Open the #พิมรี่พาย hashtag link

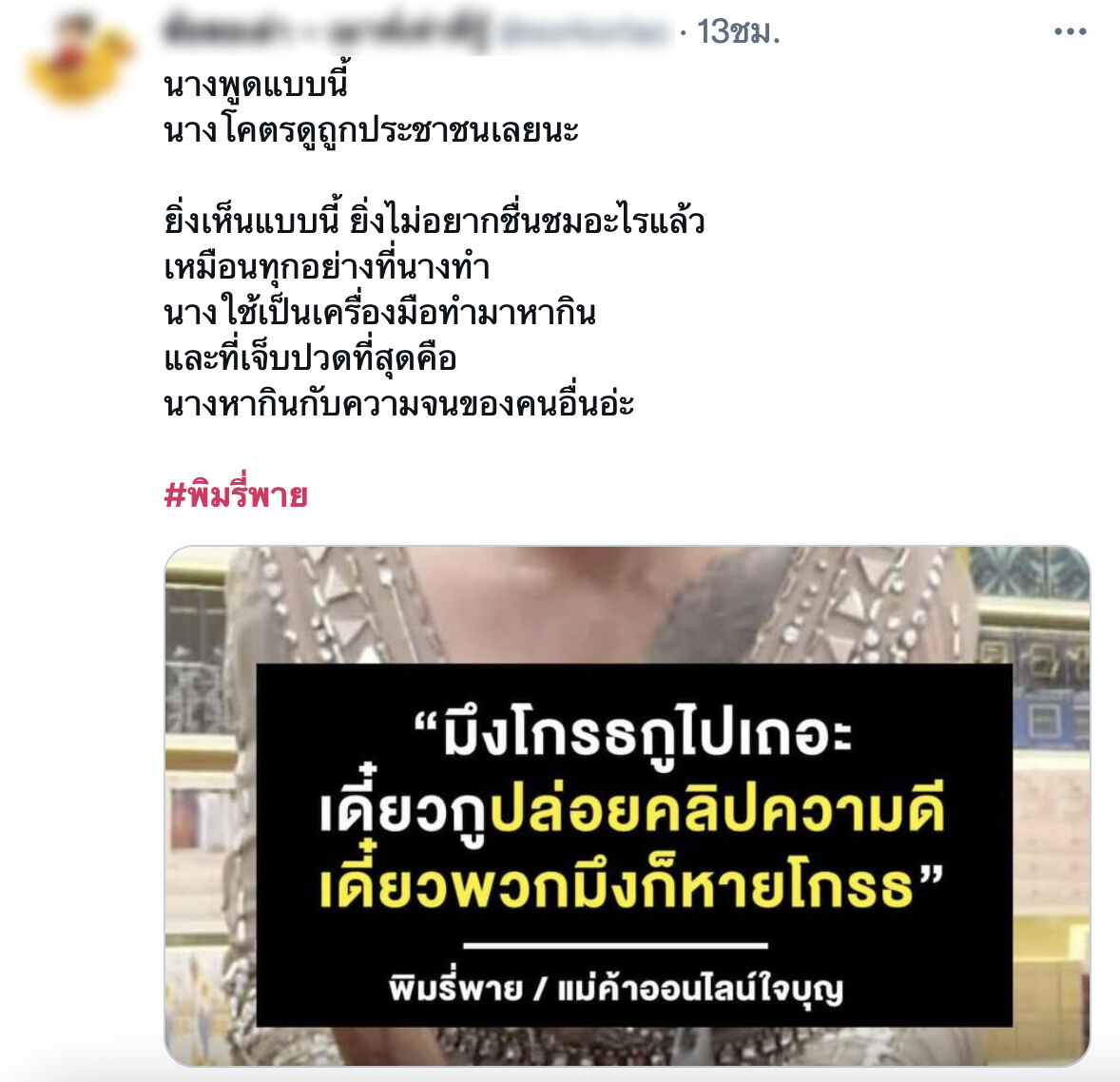coord(236,494)
